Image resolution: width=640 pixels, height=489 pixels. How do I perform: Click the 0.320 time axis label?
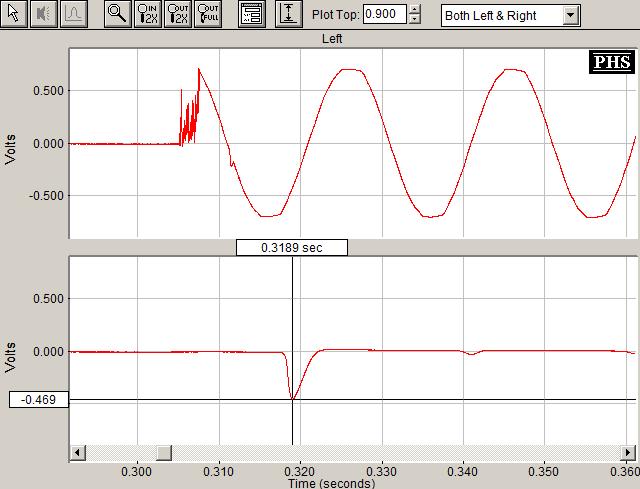pyautogui.click(x=300, y=472)
